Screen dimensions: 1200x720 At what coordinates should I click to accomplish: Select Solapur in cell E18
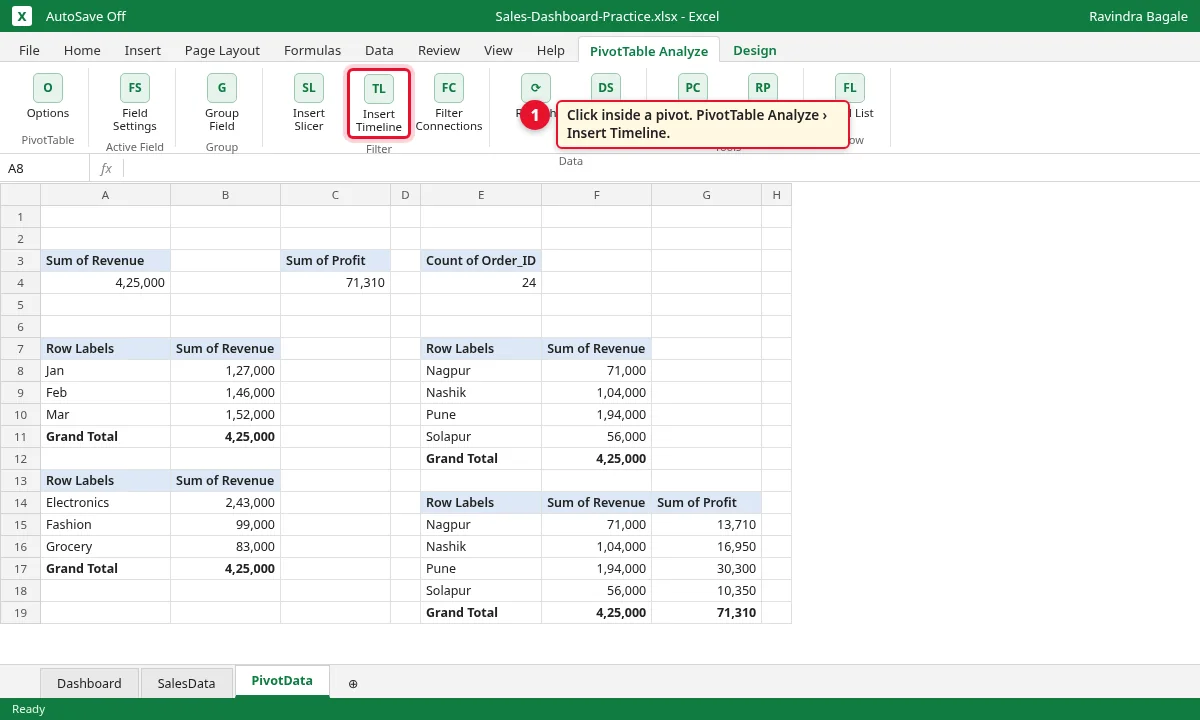point(481,590)
